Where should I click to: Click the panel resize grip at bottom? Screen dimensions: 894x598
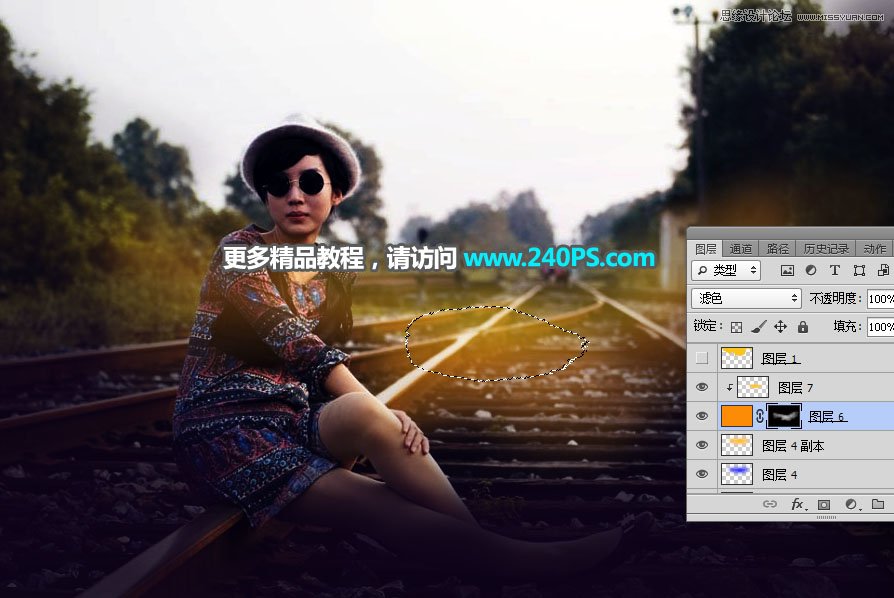tap(826, 518)
